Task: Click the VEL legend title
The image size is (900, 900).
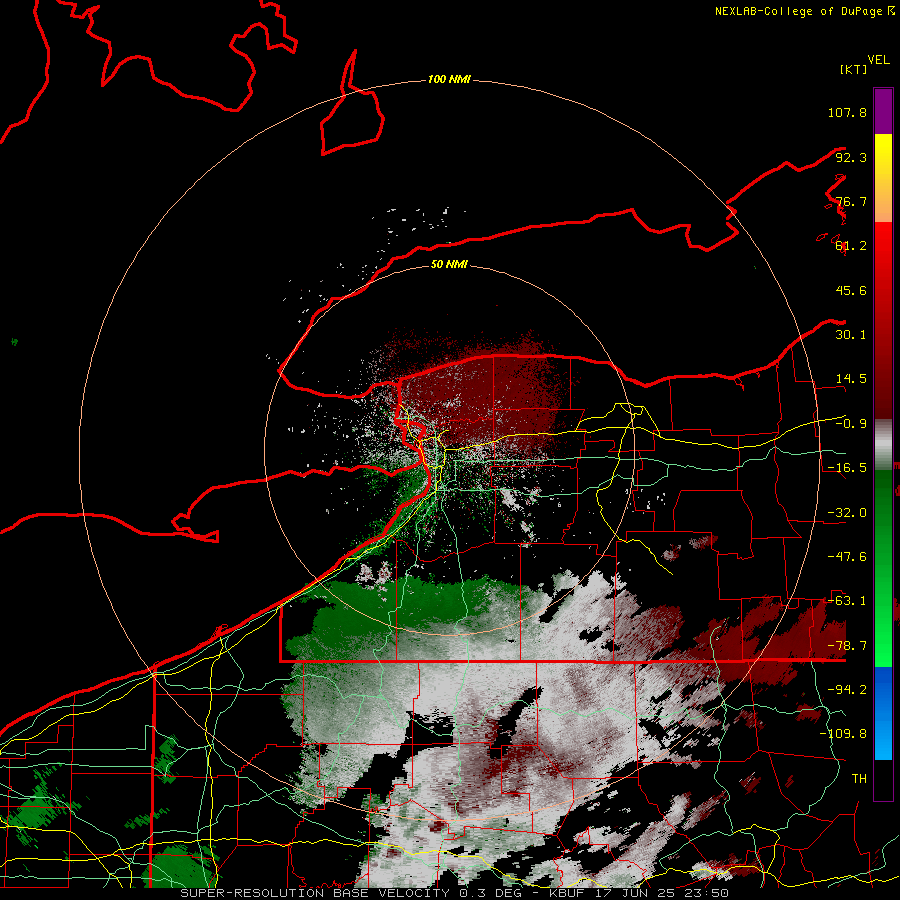Action: [x=878, y=60]
